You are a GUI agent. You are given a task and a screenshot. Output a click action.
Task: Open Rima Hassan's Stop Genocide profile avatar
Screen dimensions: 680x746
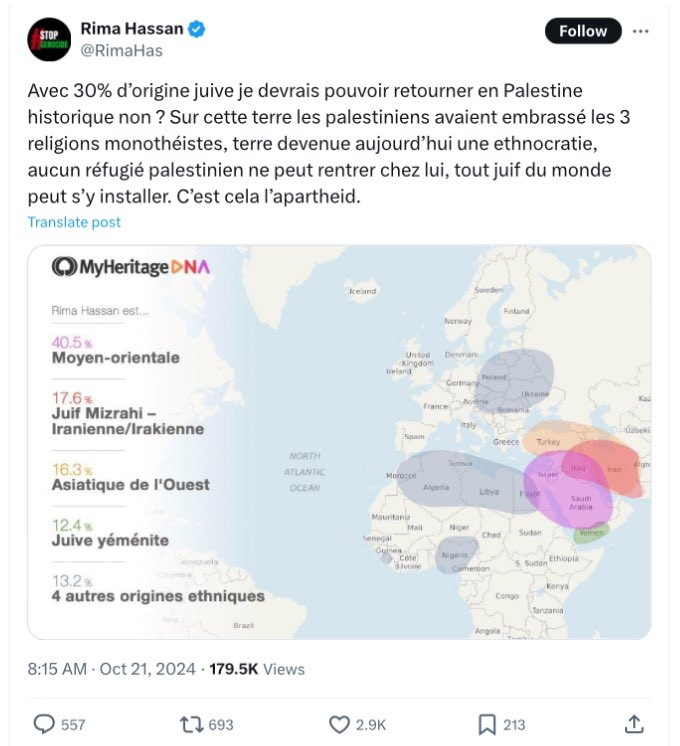point(49,40)
